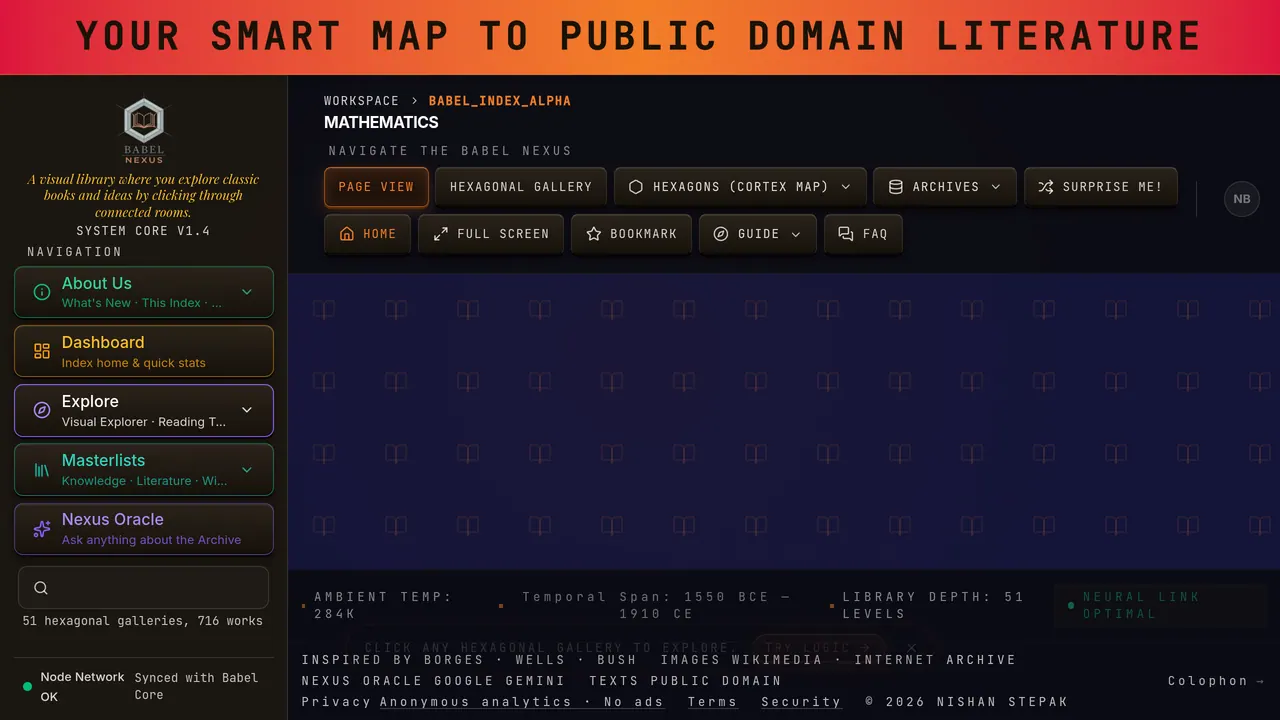Screen dimensions: 1280x720
Task: Click the library books icon beside Masterlists
Action: point(42,469)
